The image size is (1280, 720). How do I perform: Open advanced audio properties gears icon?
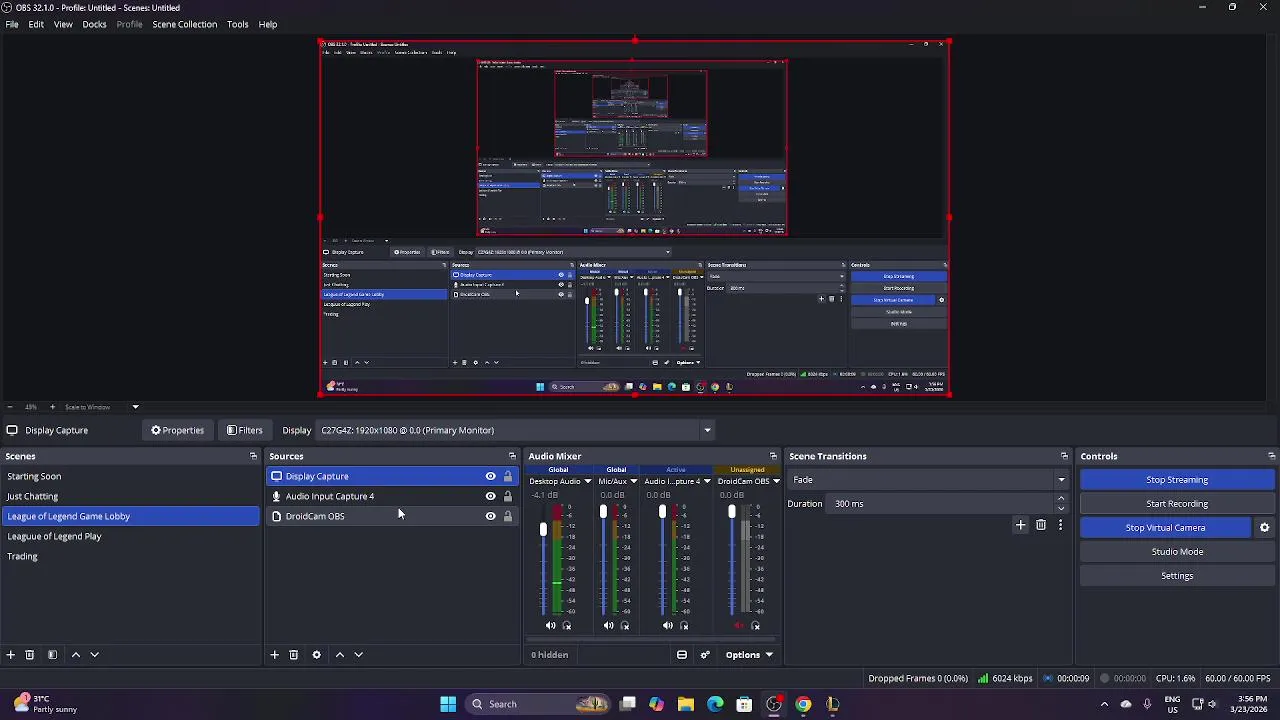705,655
